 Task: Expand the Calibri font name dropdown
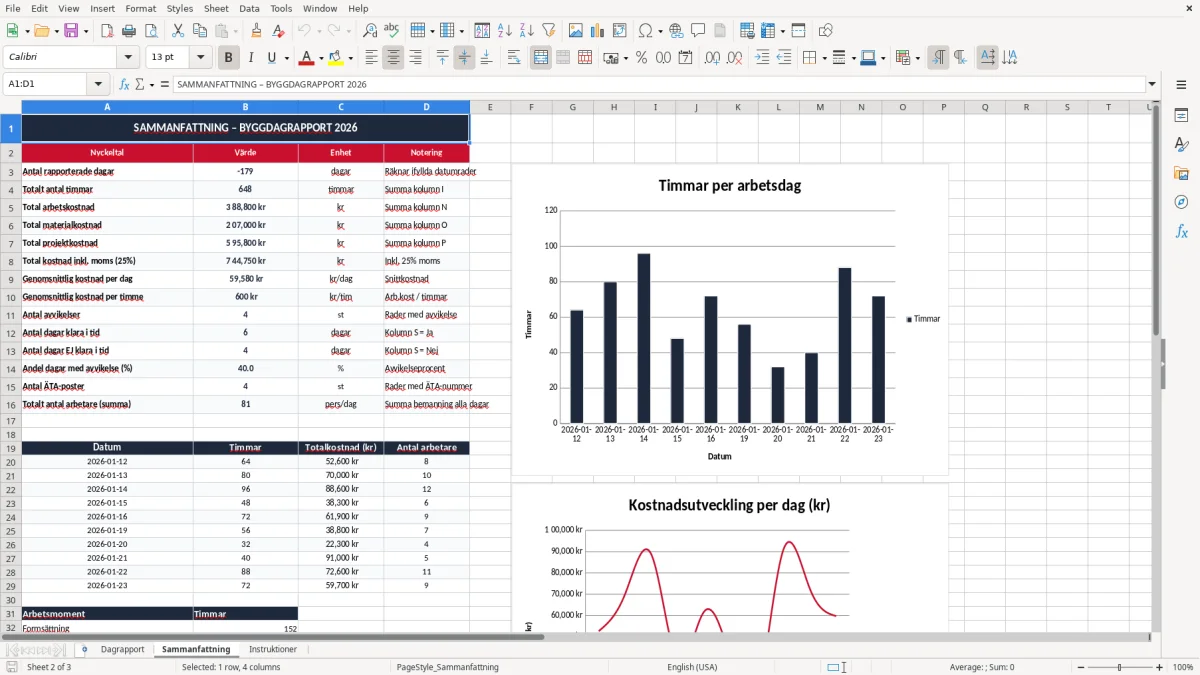coord(127,58)
